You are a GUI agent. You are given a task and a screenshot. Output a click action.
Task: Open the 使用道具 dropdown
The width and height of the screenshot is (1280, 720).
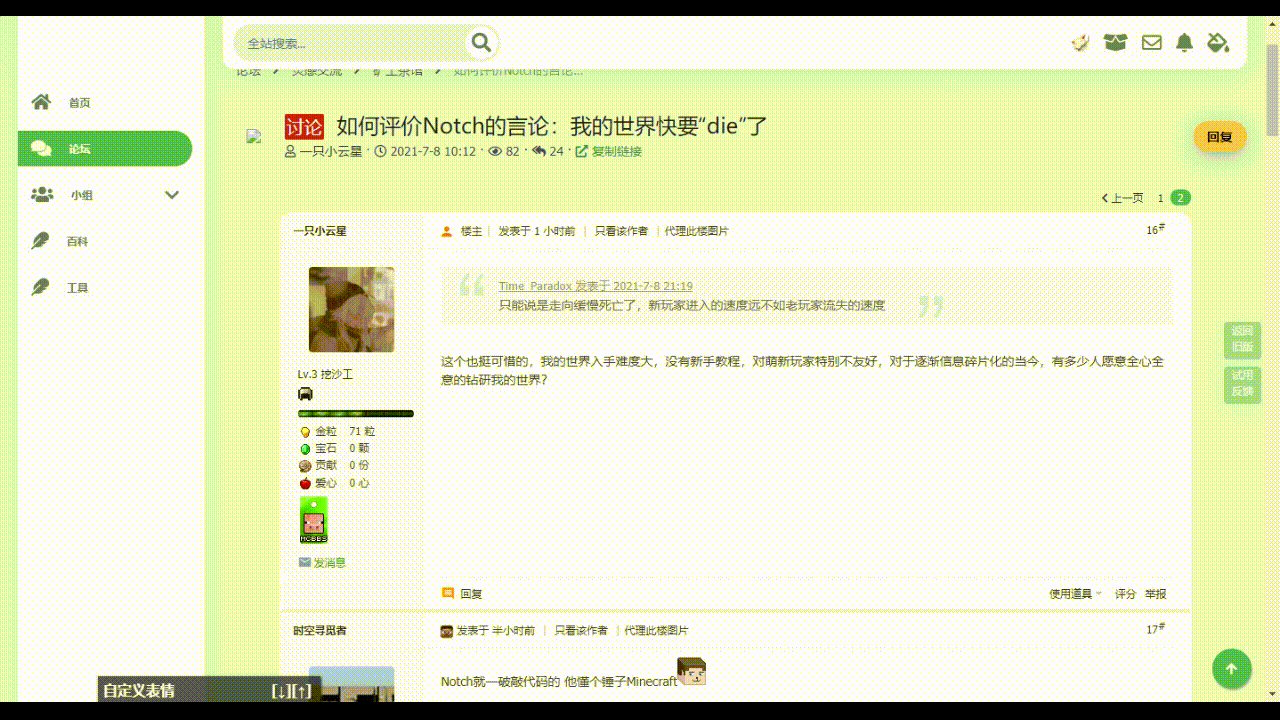pyautogui.click(x=1075, y=594)
